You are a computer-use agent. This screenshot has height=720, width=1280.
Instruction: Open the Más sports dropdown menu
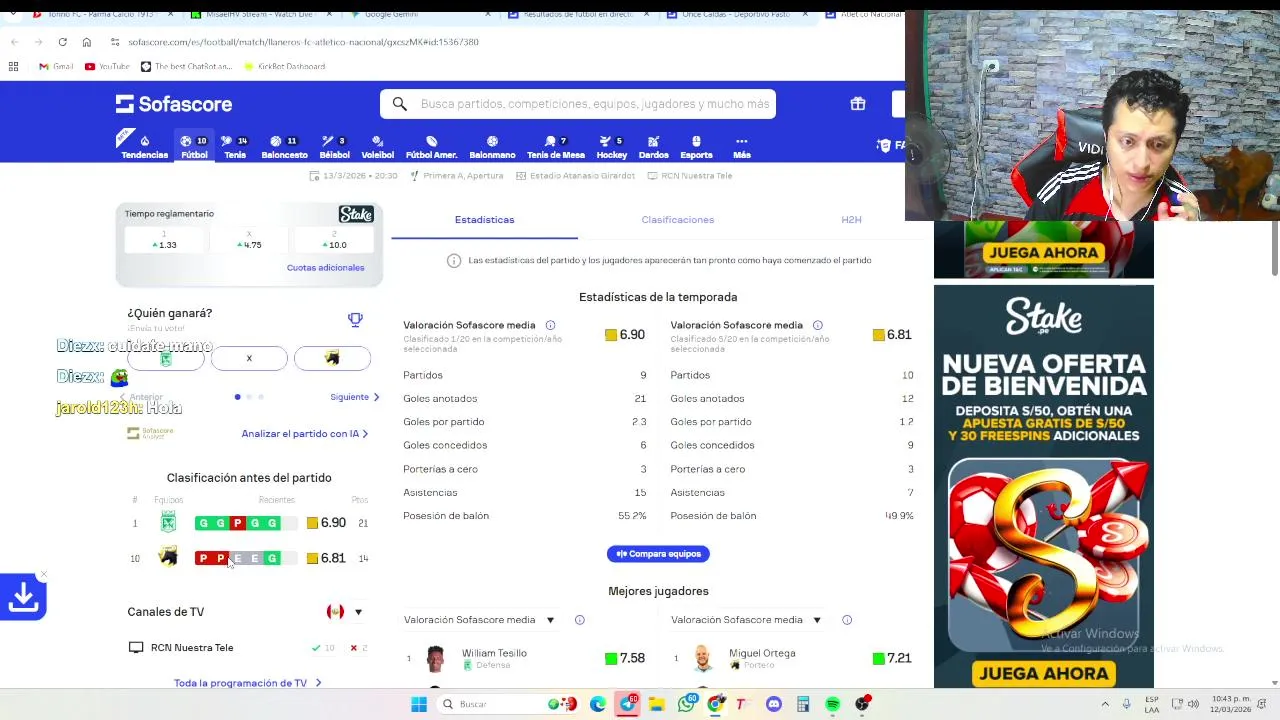pyautogui.click(x=741, y=146)
